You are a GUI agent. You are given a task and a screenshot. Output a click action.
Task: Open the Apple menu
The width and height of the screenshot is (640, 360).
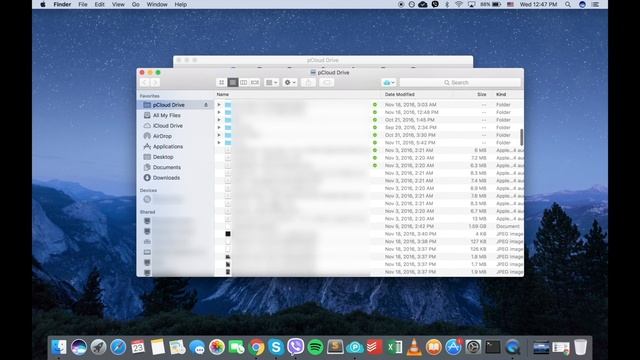(x=43, y=4)
